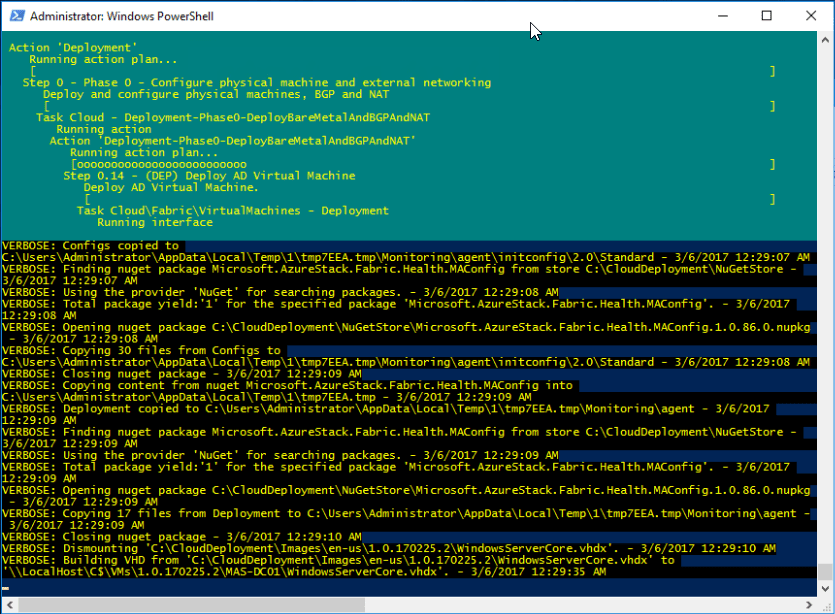Click 'VERBOSE: Copying 30 files from Configs to'
835x614 pixels.
(142, 350)
